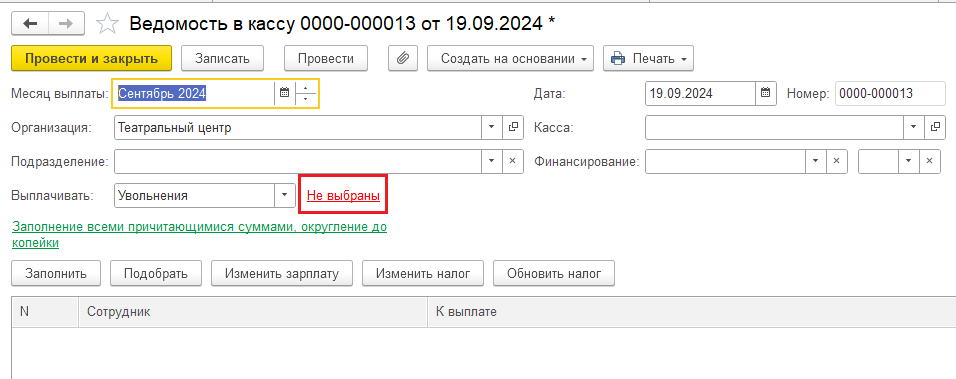Focus the Выплачивать field showing Увольнения
This screenshot has width=956, height=379.
(194, 196)
